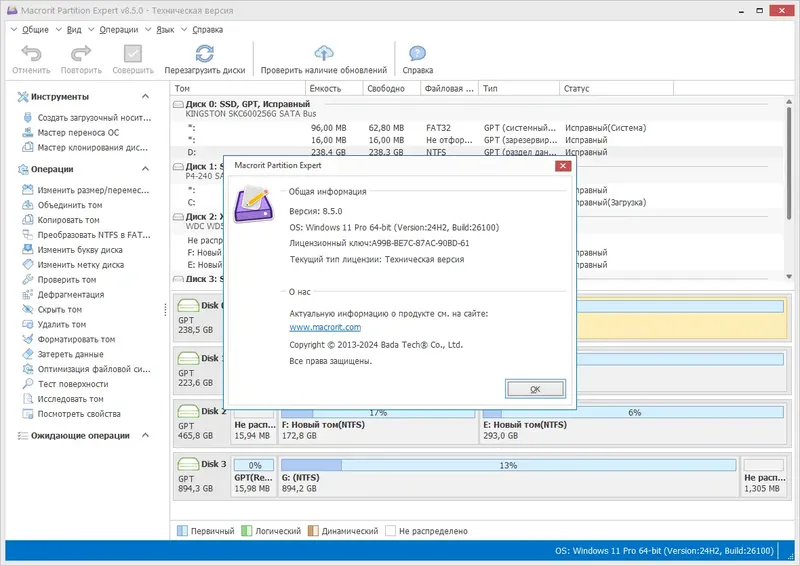
Task: Open the Справка help toolbar icon
Action: tap(417, 54)
